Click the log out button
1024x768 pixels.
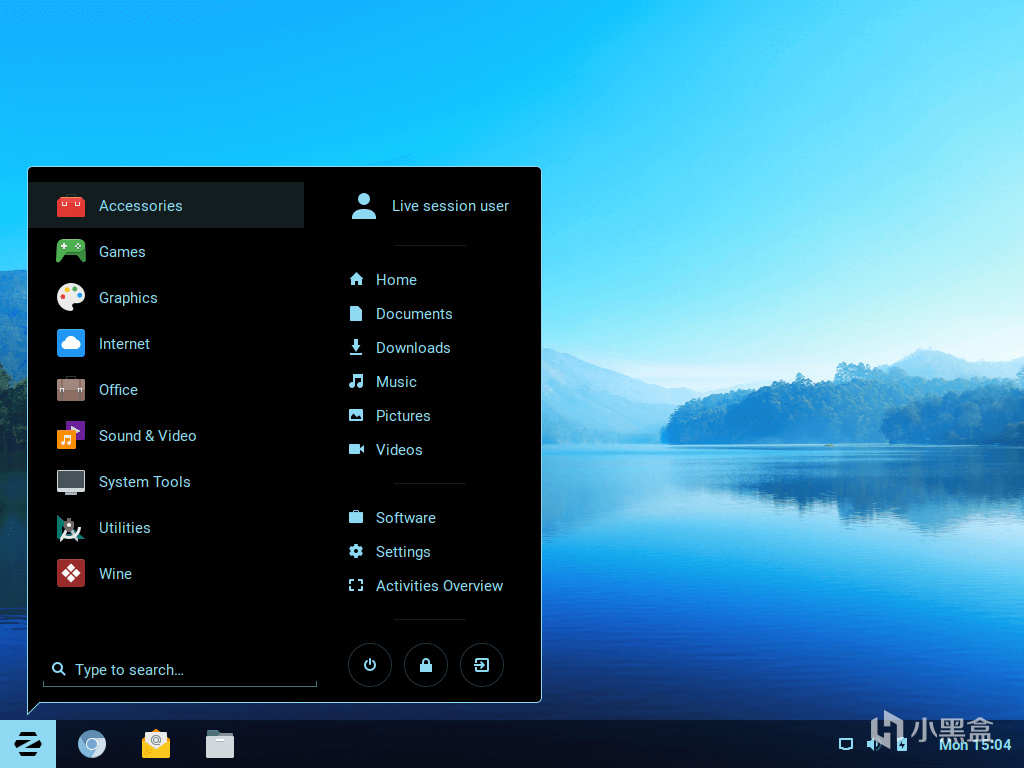coord(482,665)
